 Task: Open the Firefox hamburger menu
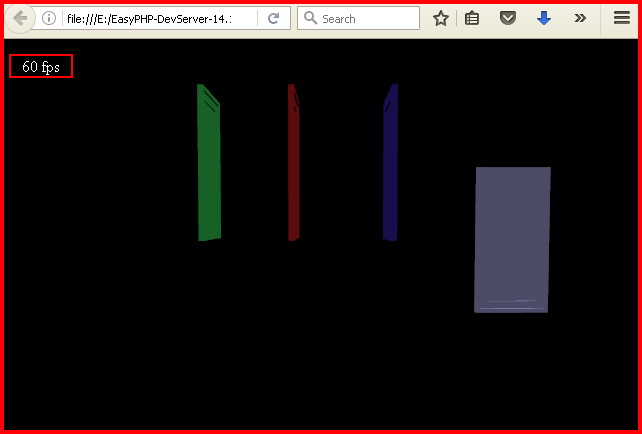pyautogui.click(x=621, y=18)
